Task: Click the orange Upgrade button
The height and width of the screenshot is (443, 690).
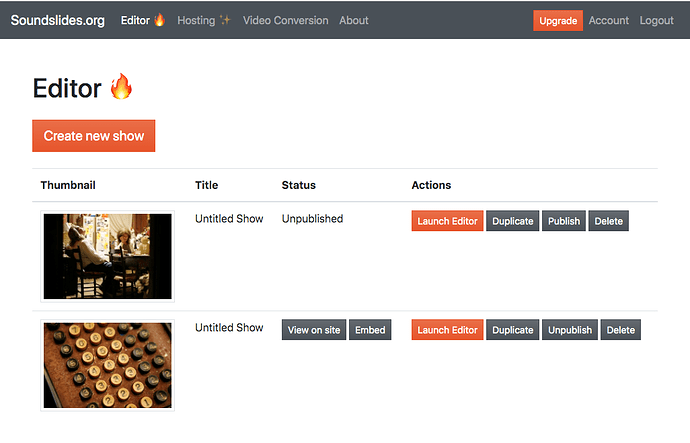Action: (558, 21)
